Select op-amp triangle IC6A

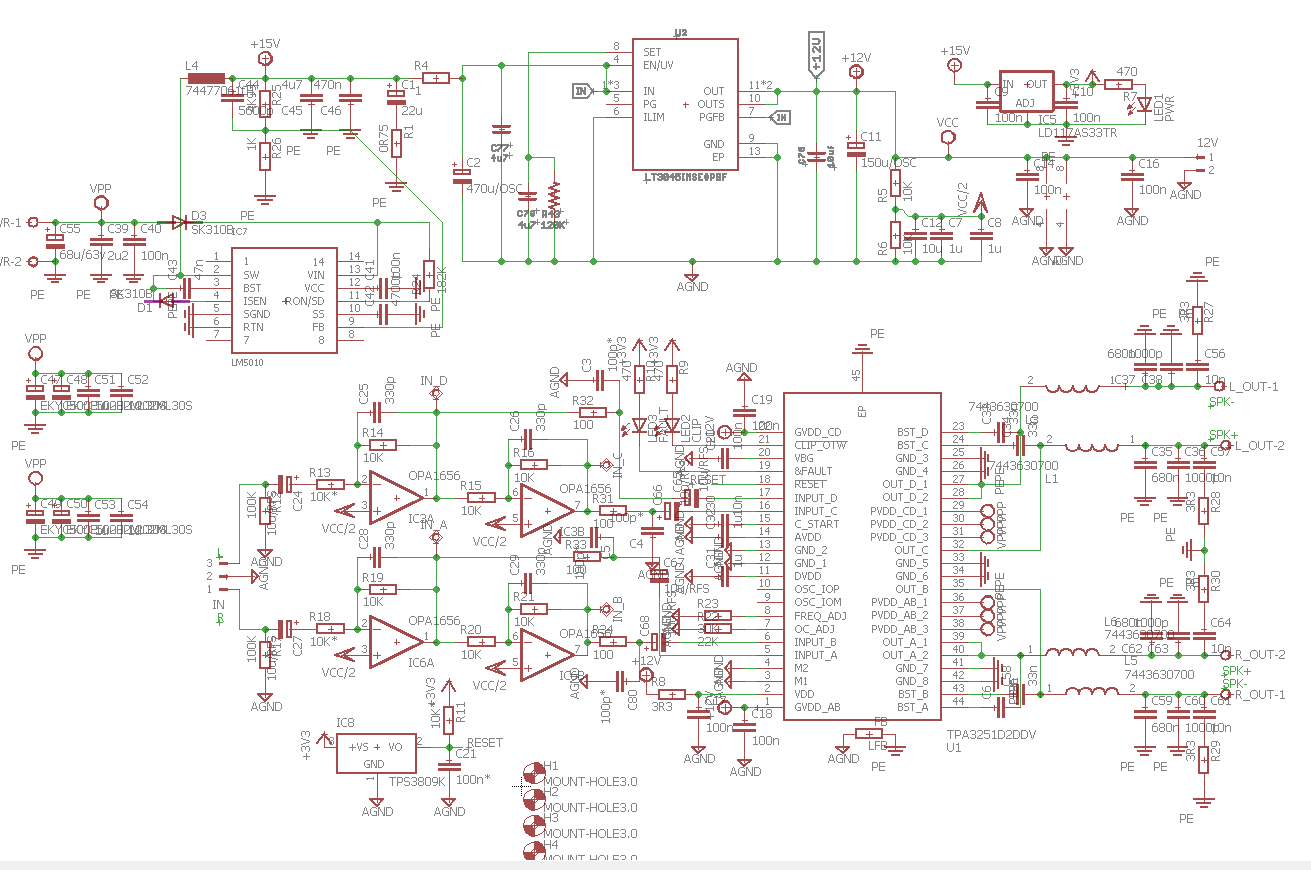pyautogui.click(x=396, y=643)
